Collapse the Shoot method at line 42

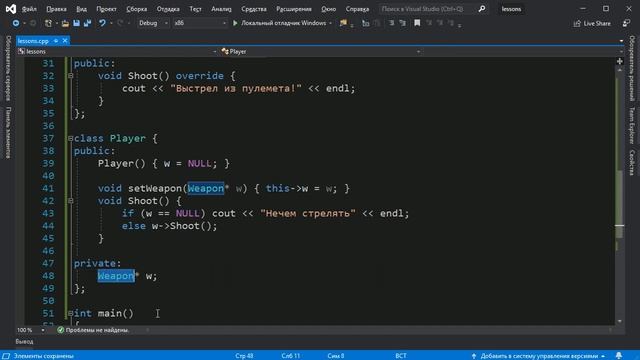coord(71,201)
